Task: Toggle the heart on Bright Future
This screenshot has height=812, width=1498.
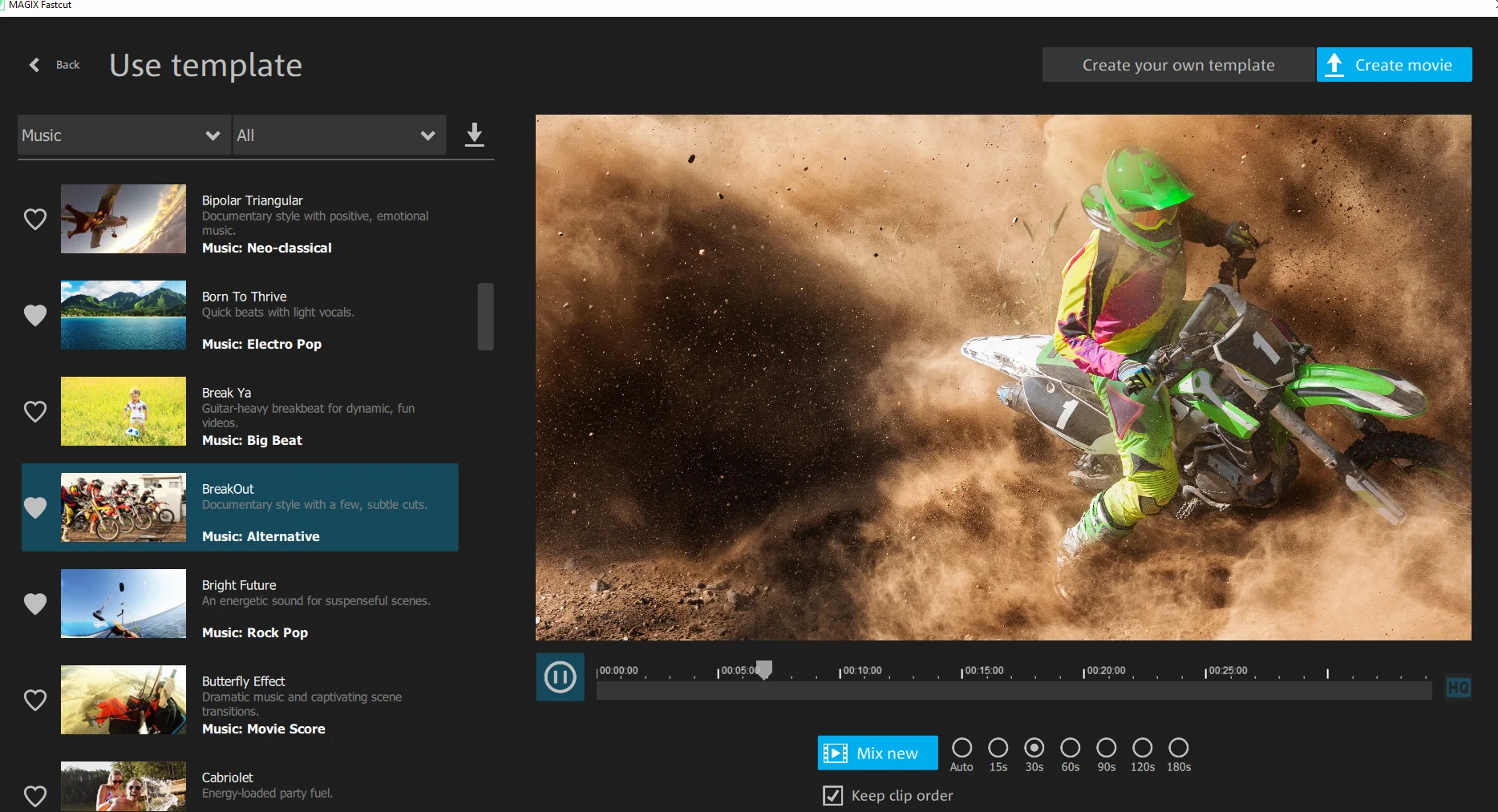Action: pyautogui.click(x=35, y=604)
